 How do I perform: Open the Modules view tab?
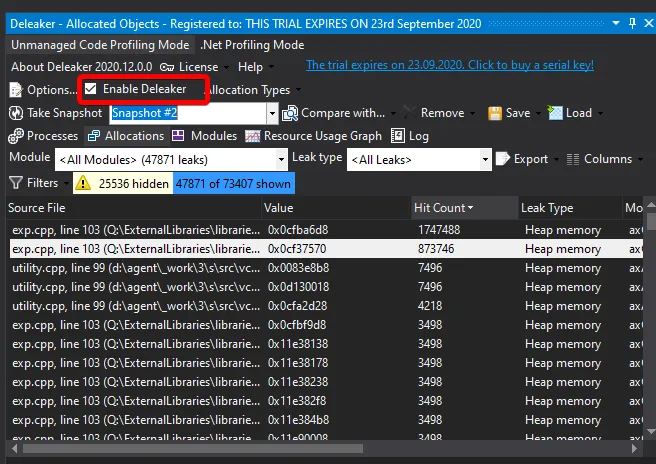click(x=205, y=136)
